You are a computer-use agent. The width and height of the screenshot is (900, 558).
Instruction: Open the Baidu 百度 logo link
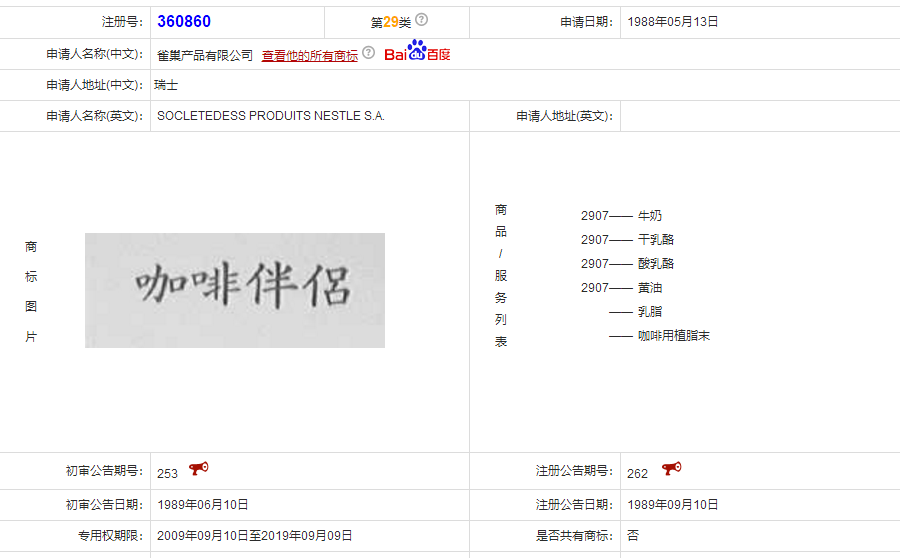(417, 51)
